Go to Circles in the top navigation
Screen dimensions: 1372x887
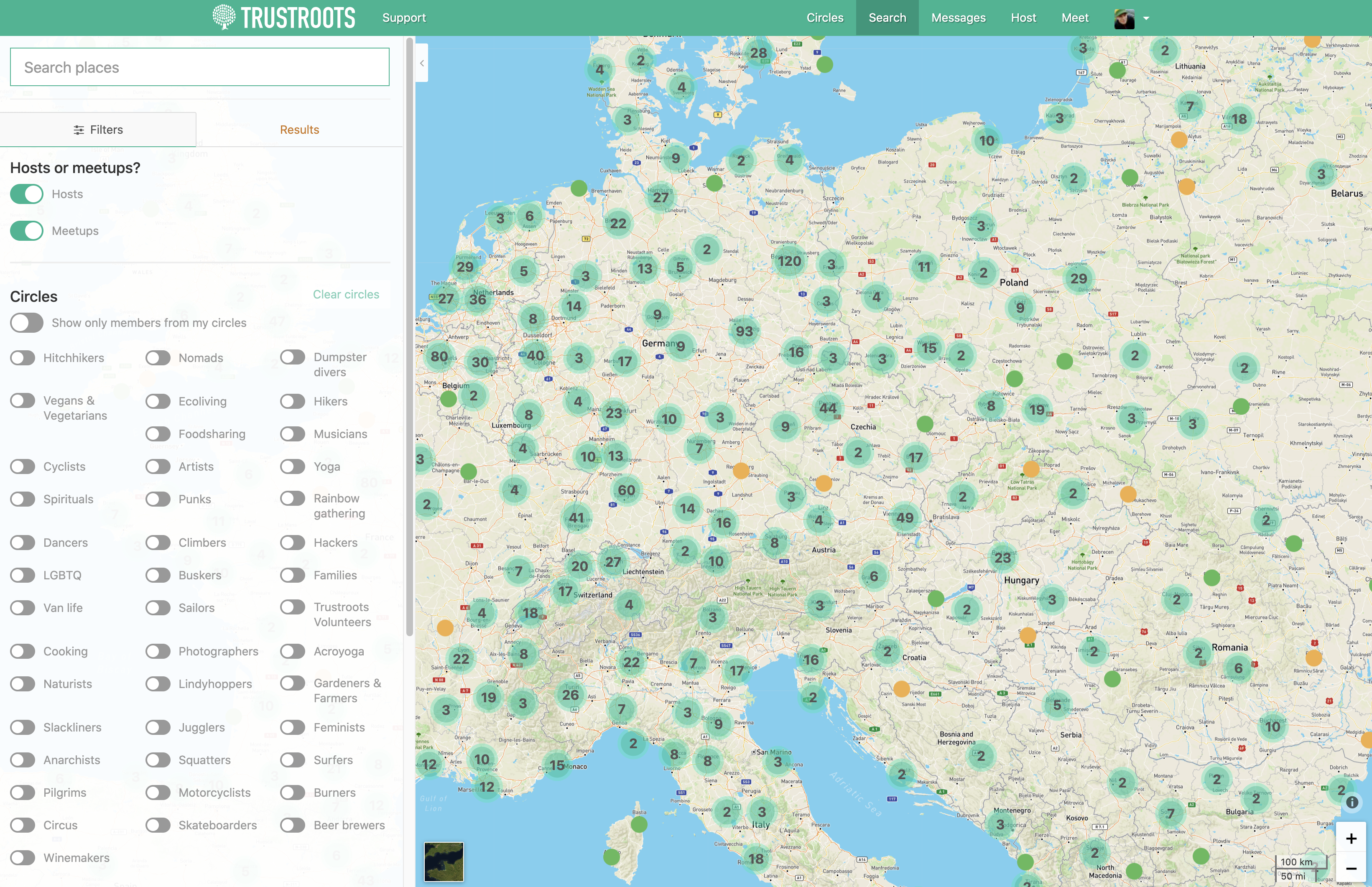(825, 18)
